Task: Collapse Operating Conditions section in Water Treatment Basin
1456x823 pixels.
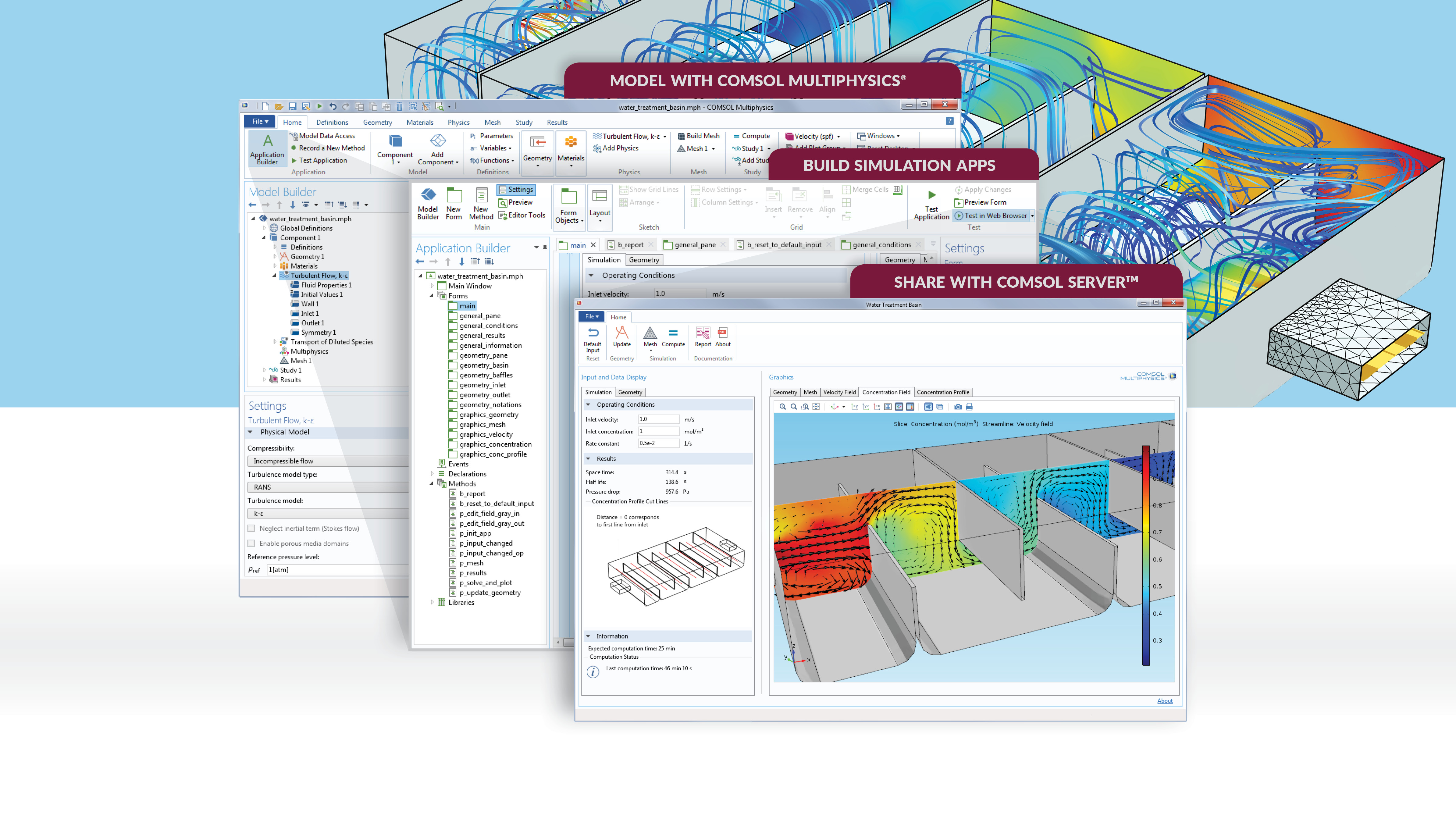Action: click(588, 405)
